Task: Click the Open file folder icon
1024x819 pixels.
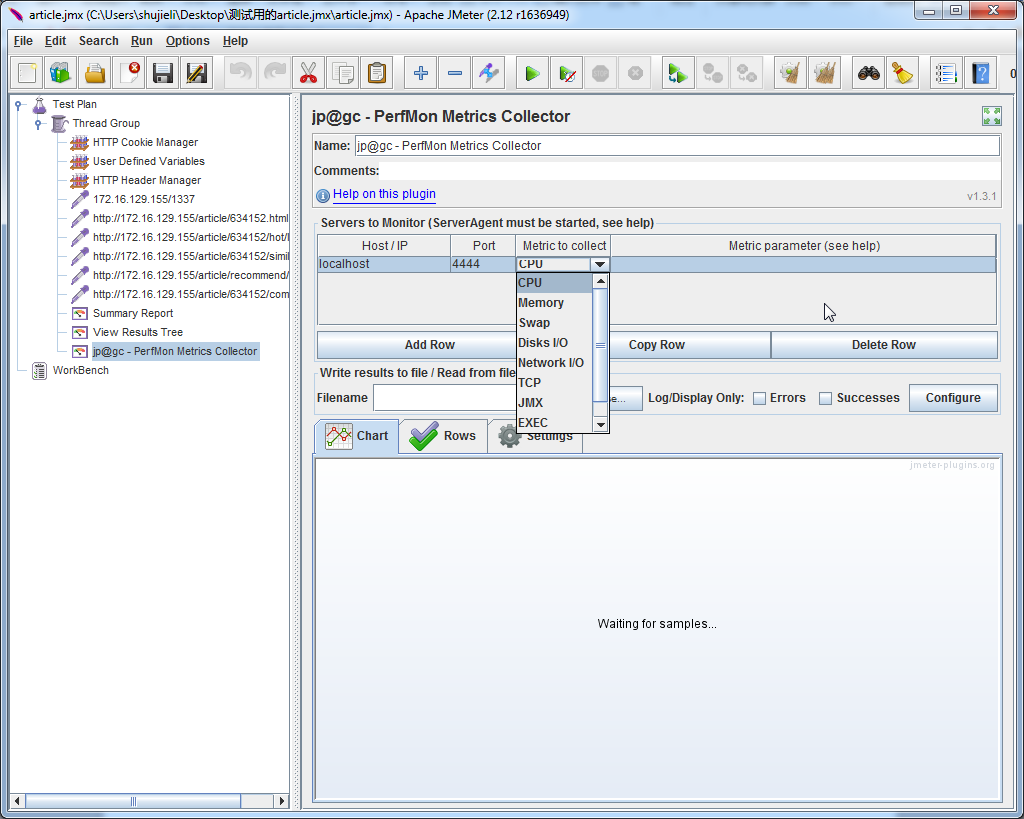Action: click(x=95, y=73)
